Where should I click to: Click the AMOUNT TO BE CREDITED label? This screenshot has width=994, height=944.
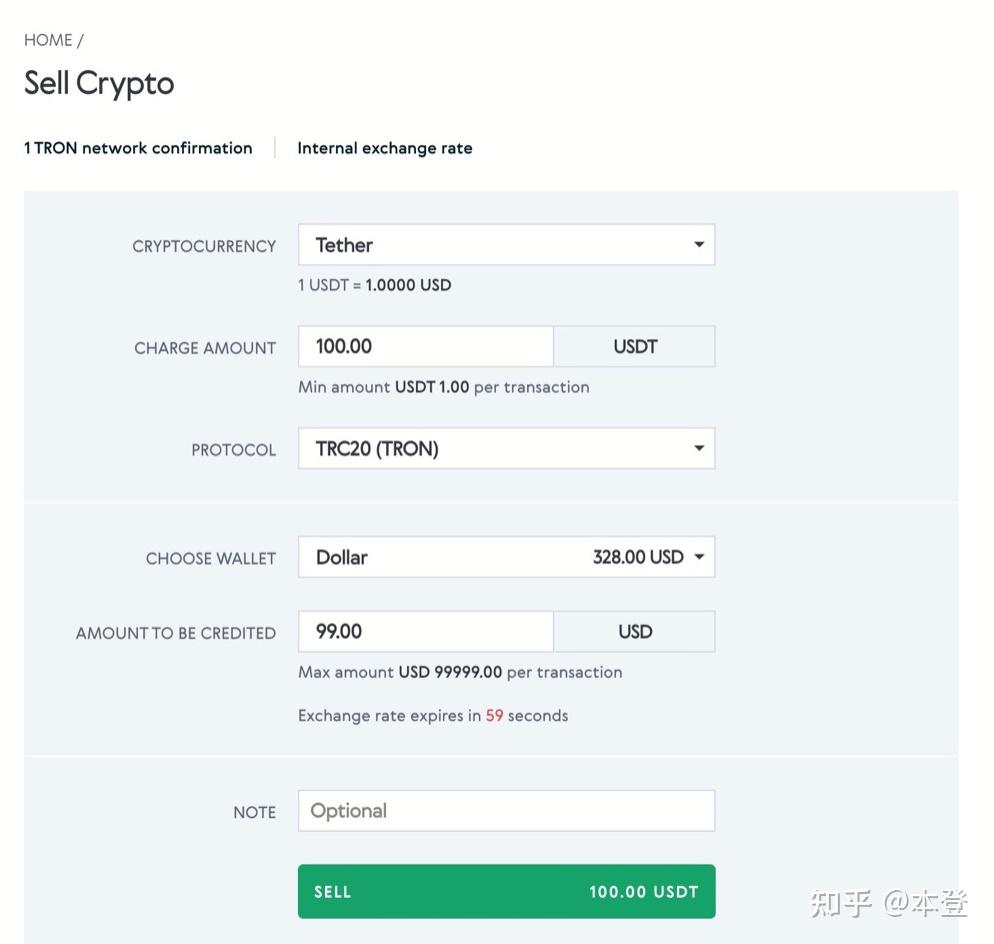176,633
